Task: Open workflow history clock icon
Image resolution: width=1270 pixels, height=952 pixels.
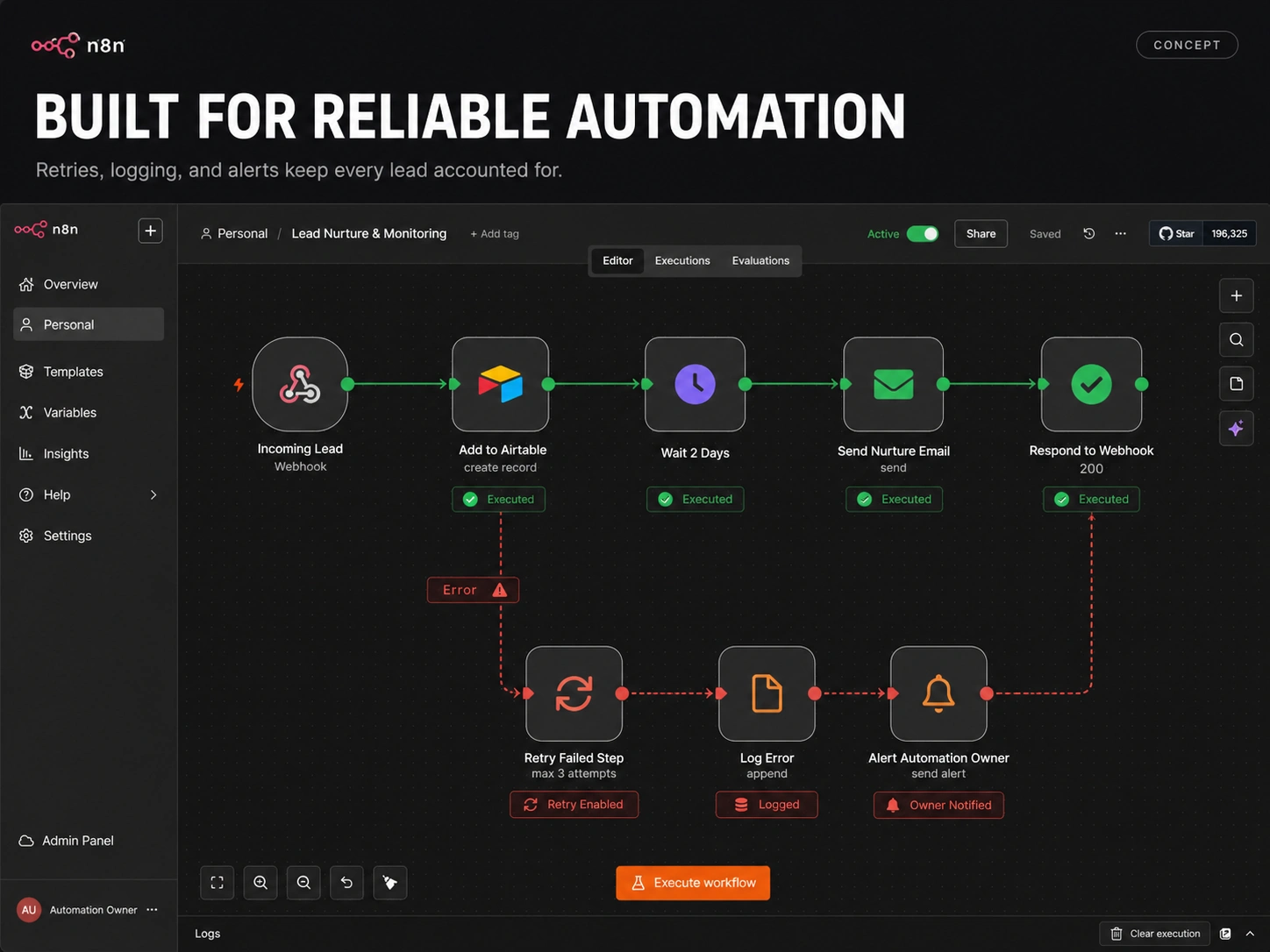Action: pyautogui.click(x=1089, y=233)
